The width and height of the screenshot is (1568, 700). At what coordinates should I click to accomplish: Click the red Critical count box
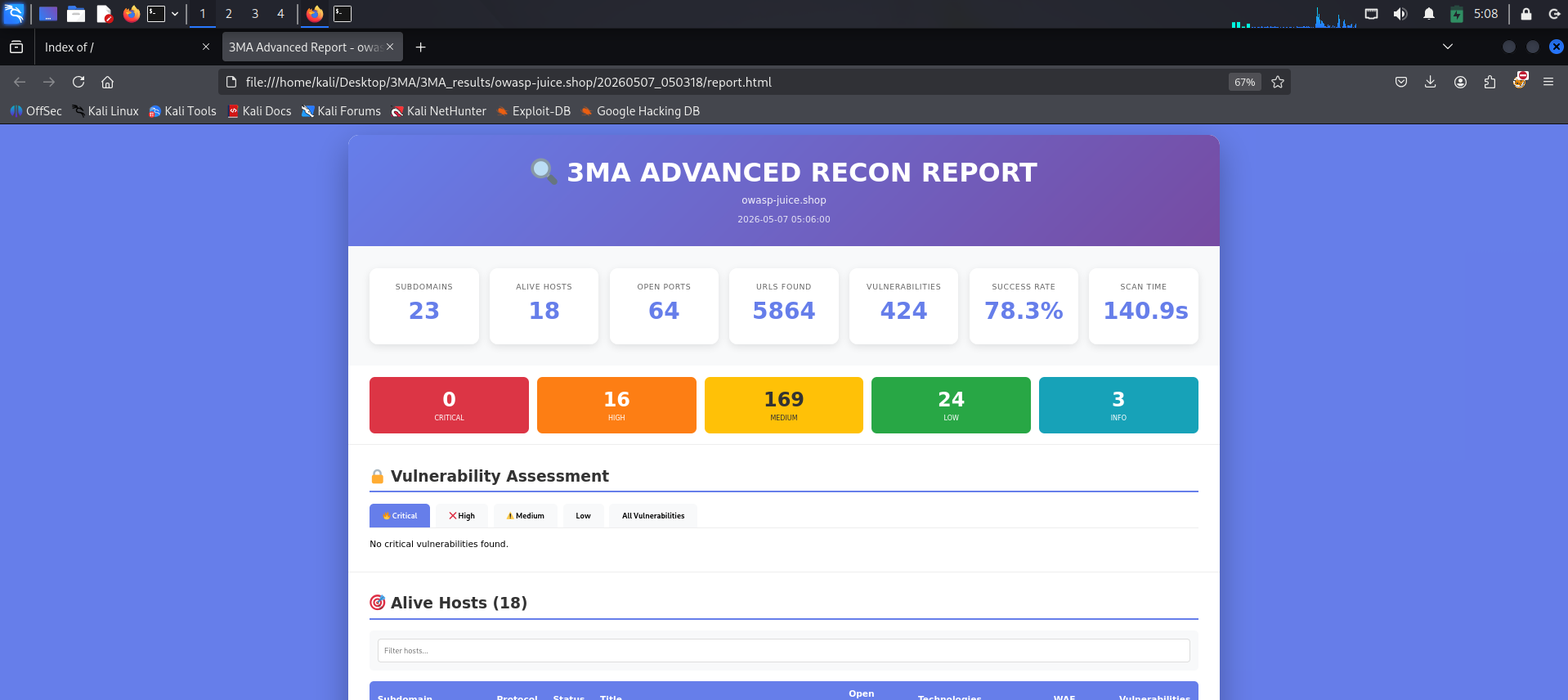449,405
